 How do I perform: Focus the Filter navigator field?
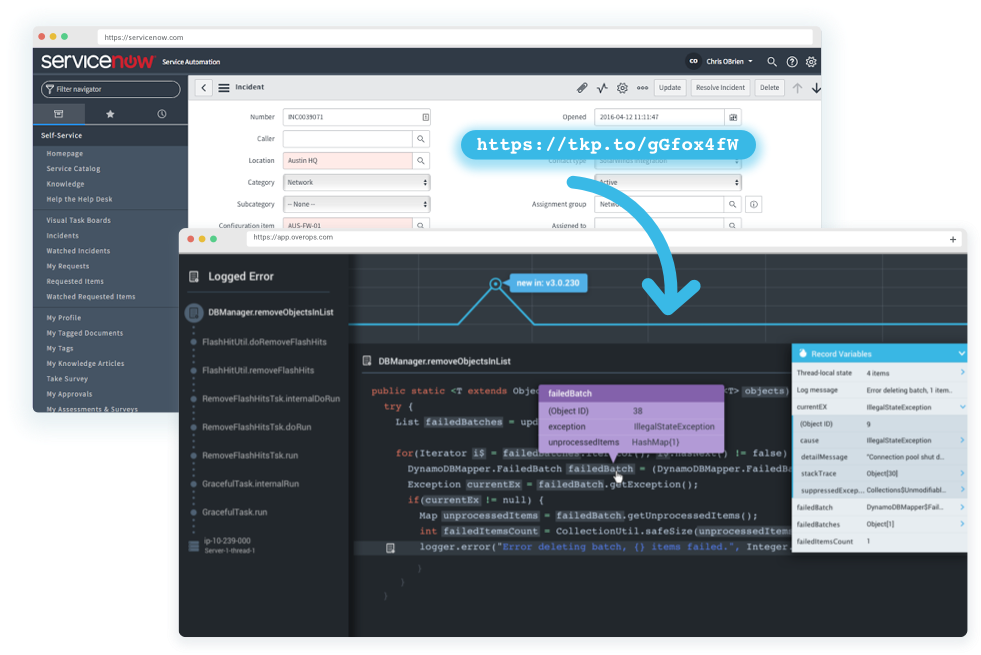(x=111, y=89)
